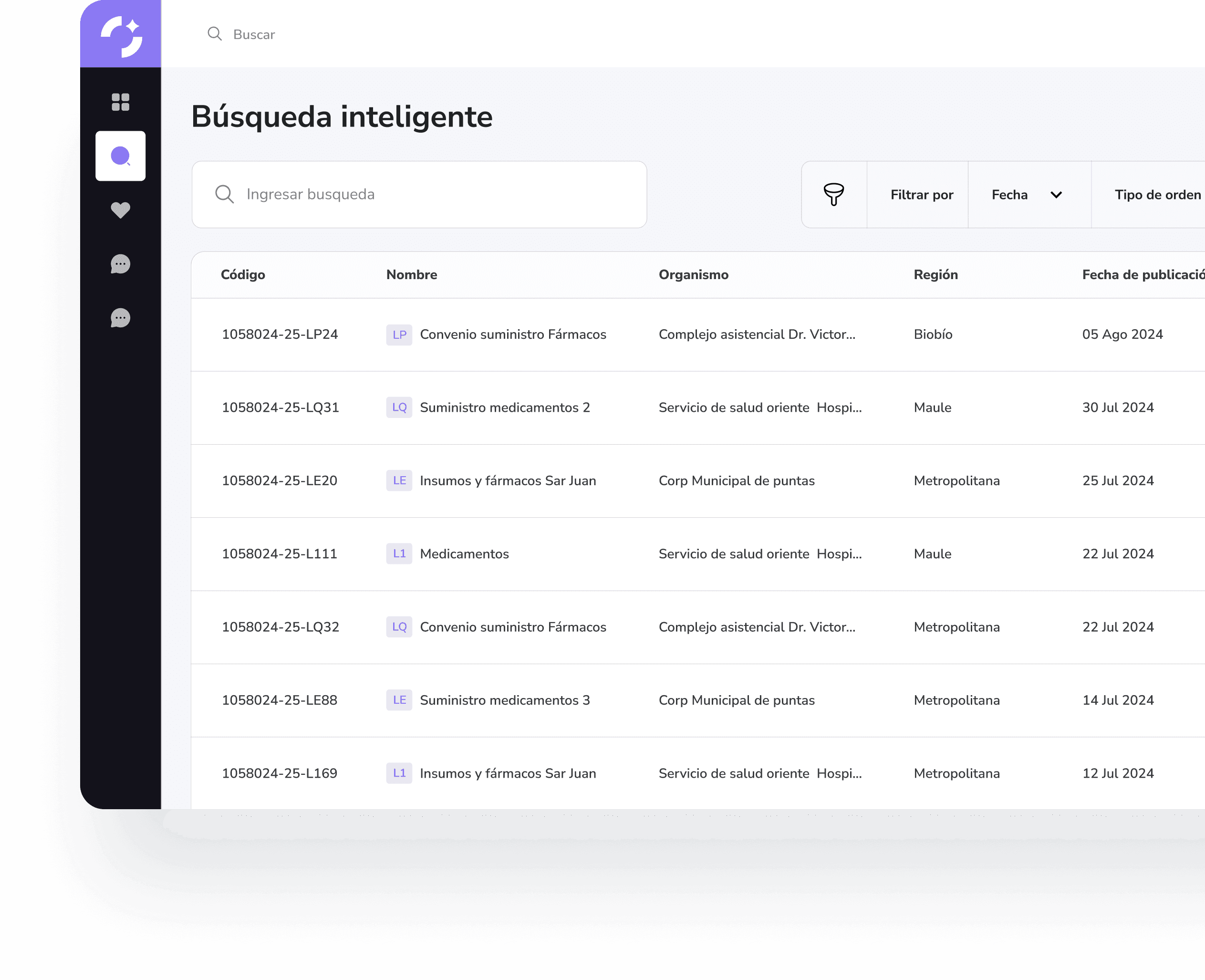The width and height of the screenshot is (1205, 980).
Task: Click the funnel filter icon
Action: pyautogui.click(x=833, y=194)
